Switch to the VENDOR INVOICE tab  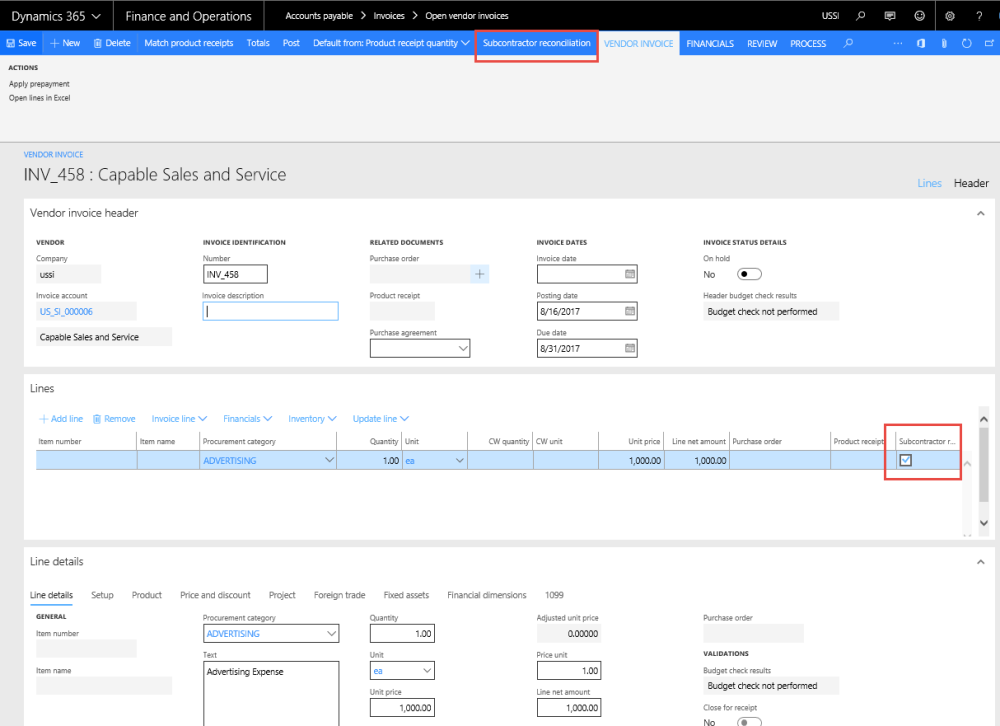tap(638, 43)
